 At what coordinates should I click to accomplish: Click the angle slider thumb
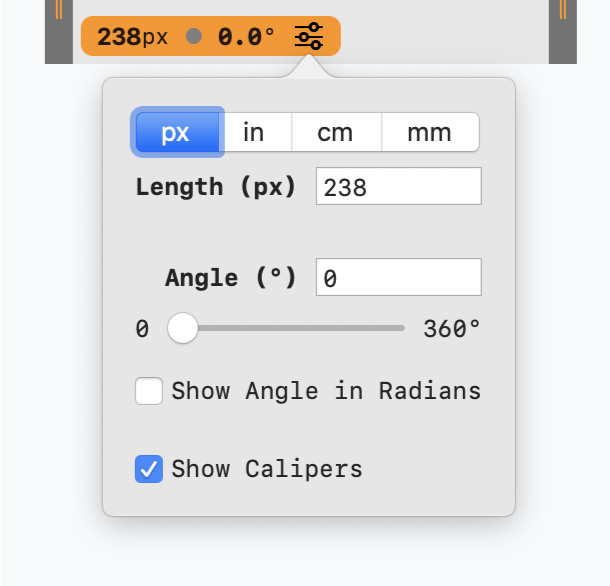click(182, 328)
